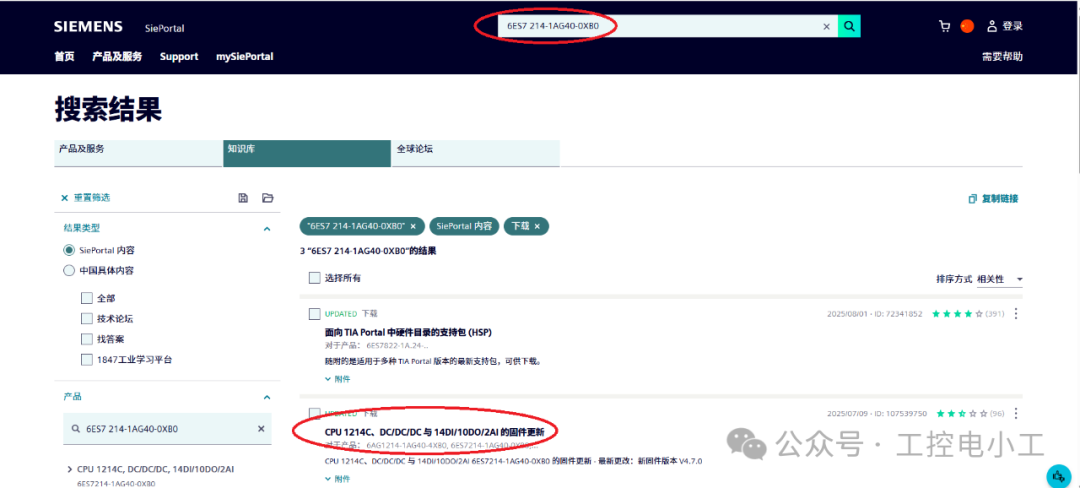Screen dimensions: 1080x488
Task: Switch to the 知识库 tab
Action: (307, 153)
